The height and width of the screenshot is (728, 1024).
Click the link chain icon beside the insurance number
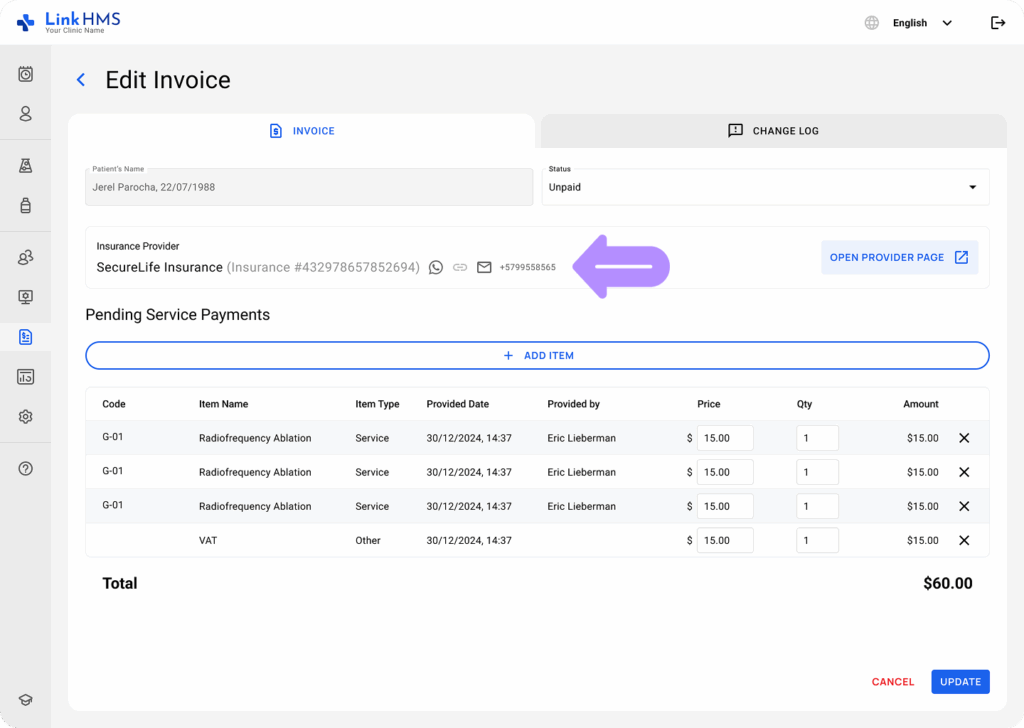click(460, 267)
